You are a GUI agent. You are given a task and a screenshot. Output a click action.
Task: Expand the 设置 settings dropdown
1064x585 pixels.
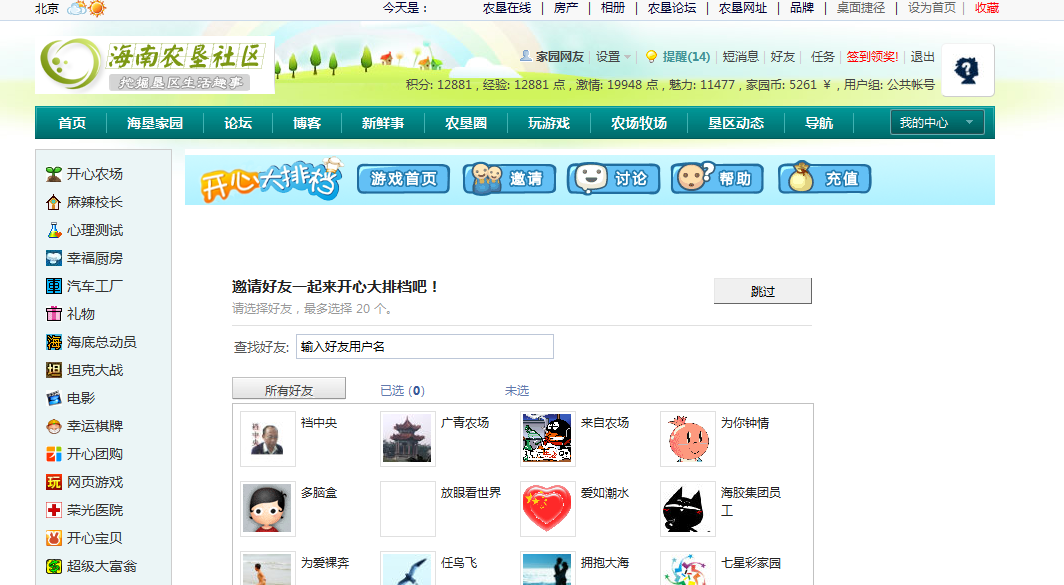click(x=613, y=57)
